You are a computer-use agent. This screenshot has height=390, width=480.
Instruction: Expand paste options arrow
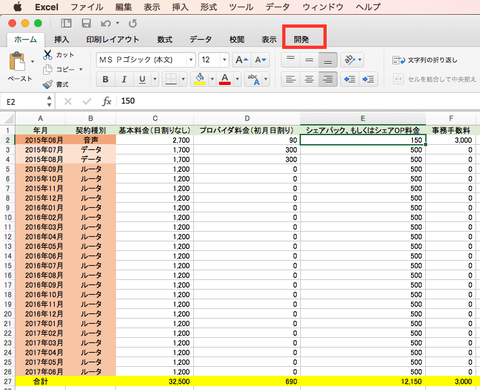pos(32,61)
